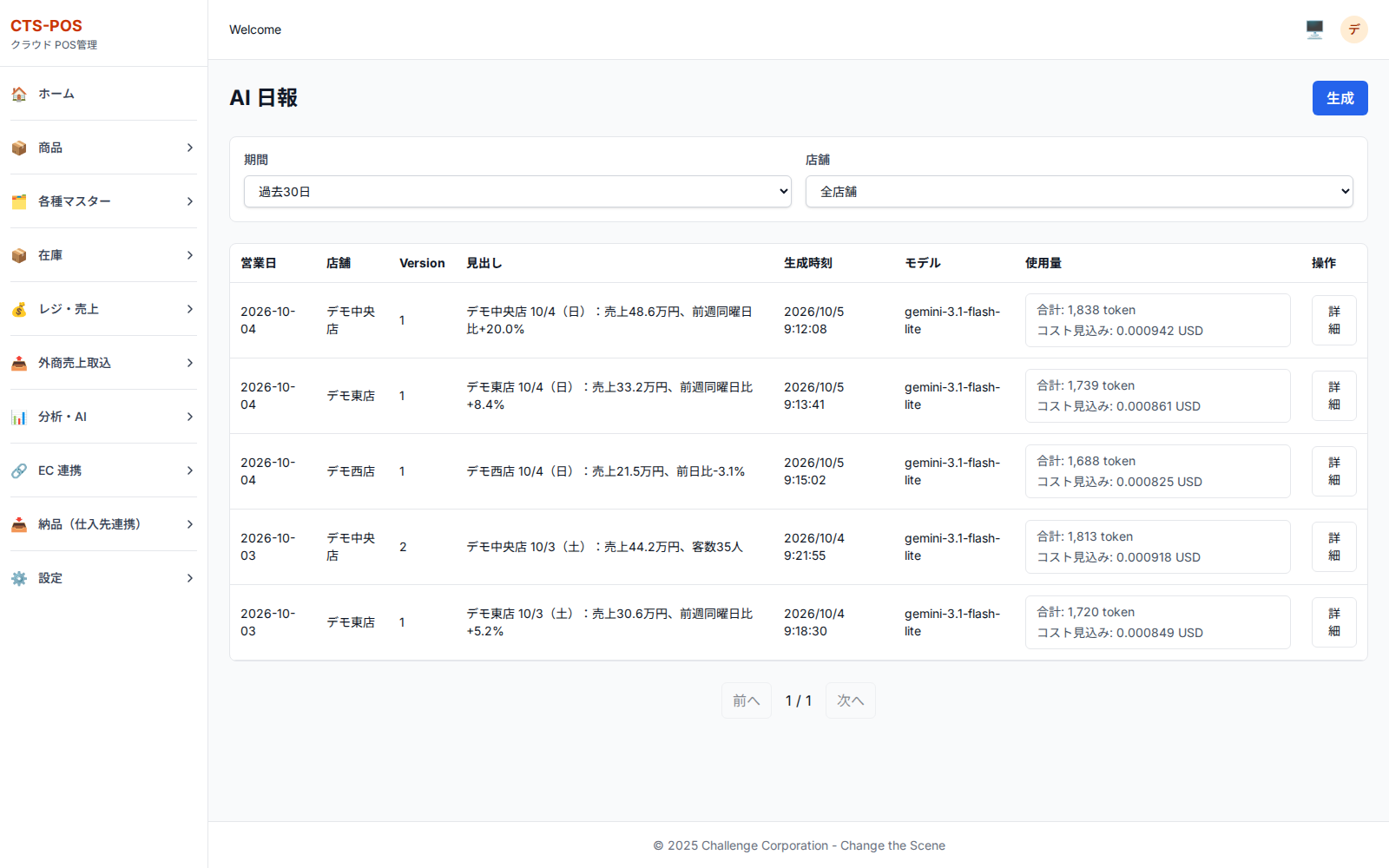The image size is (1389, 868).
Task: Open the EC 連携 menu item
Action: pyautogui.click(x=103, y=470)
